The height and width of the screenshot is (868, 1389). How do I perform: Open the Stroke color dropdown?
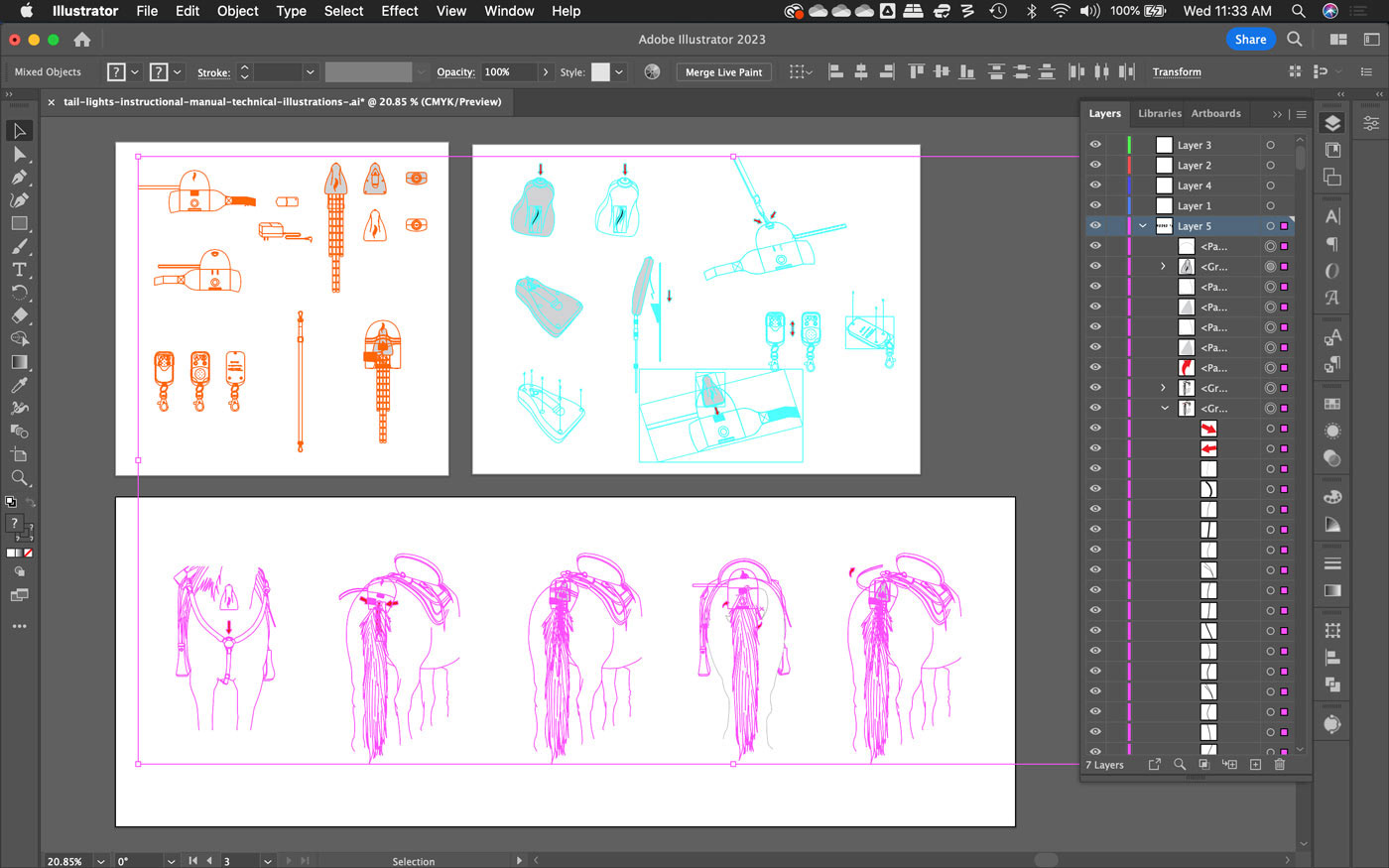pyautogui.click(x=178, y=72)
